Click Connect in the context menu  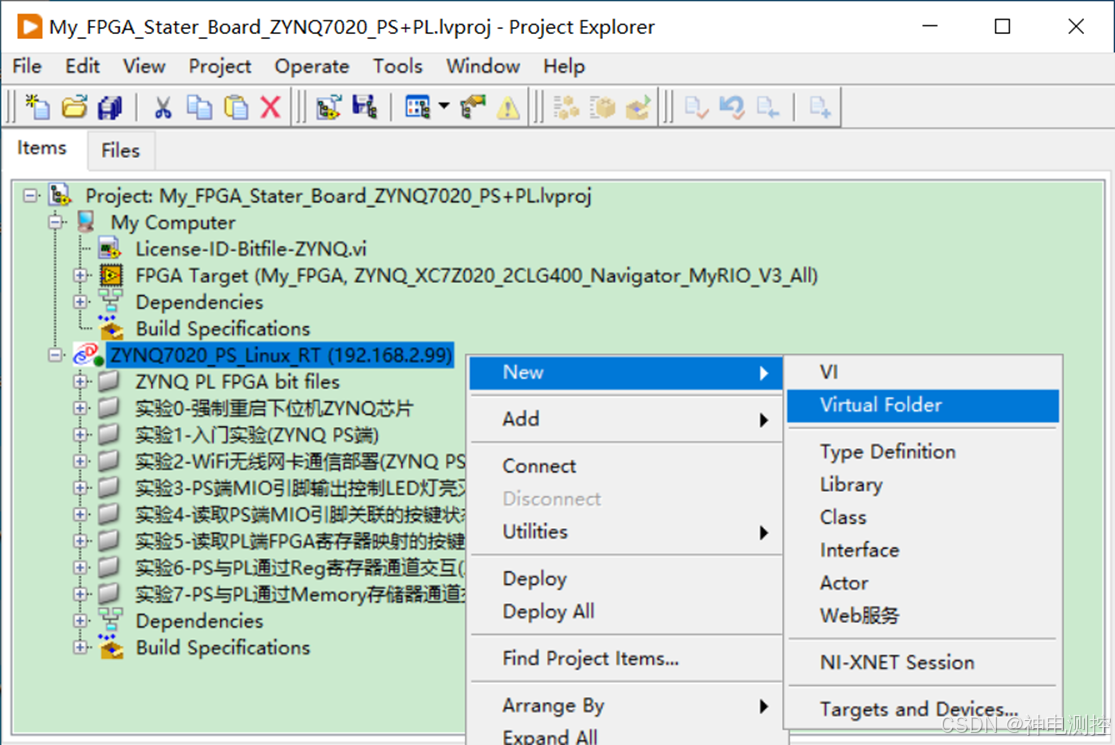pos(625,466)
